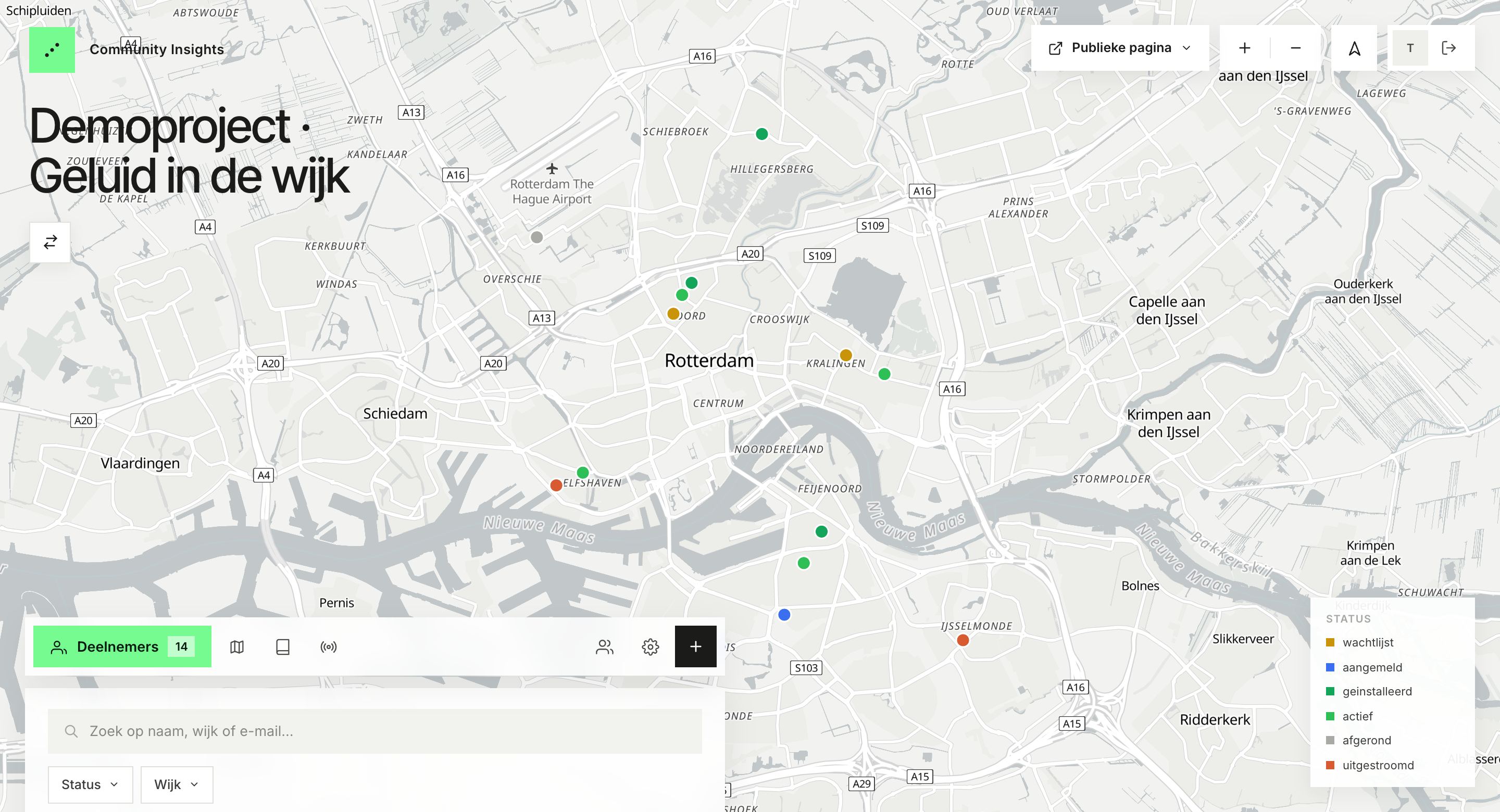
Task: Zoom in with the plus map control
Action: tap(1245, 48)
